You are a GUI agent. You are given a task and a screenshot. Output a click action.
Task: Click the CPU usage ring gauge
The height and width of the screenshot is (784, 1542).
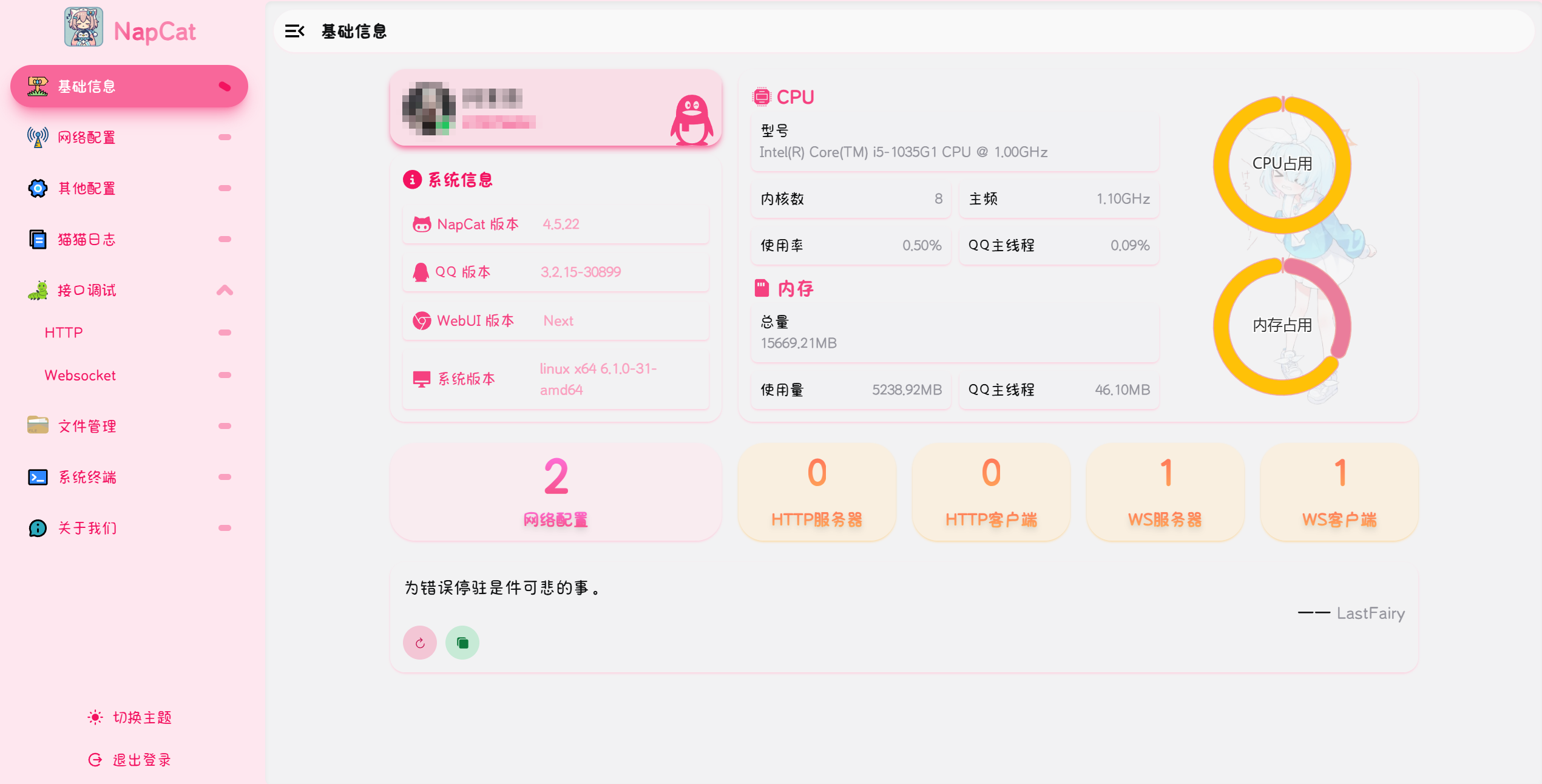click(x=1282, y=164)
